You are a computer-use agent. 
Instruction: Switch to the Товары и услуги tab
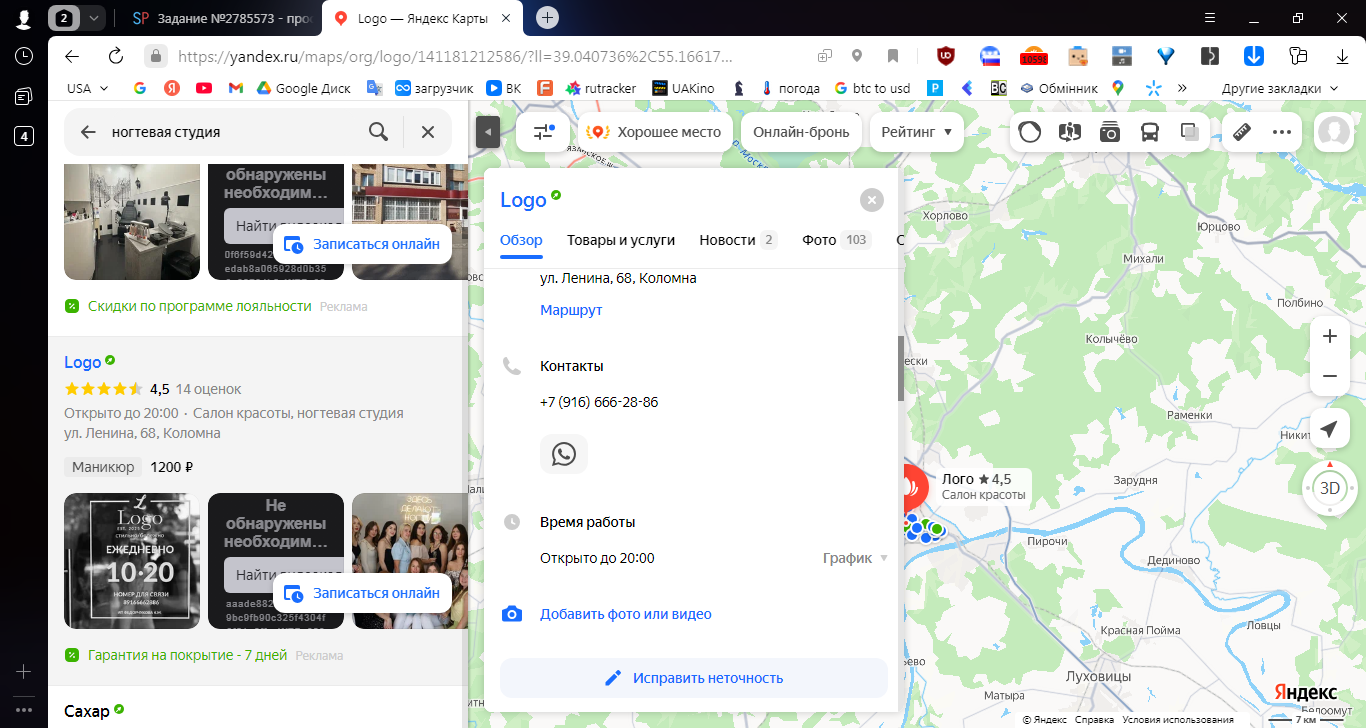click(621, 240)
